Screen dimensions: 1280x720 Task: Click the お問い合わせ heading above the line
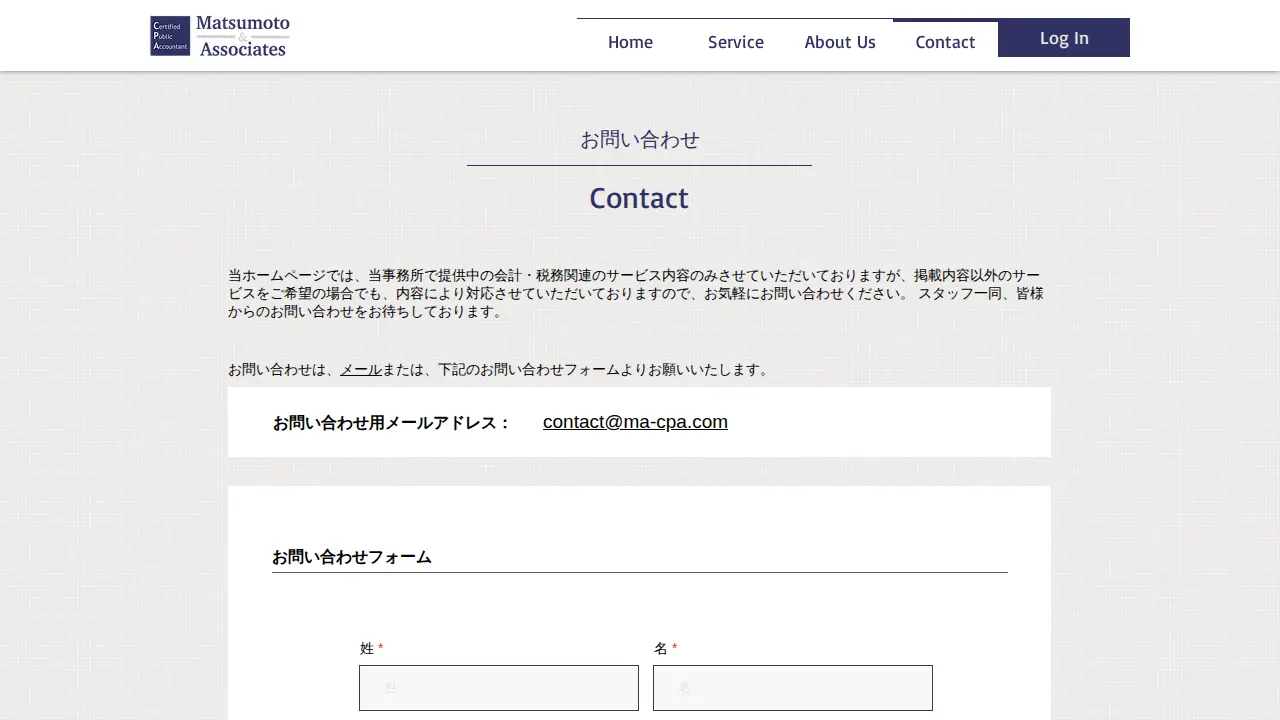click(x=639, y=140)
